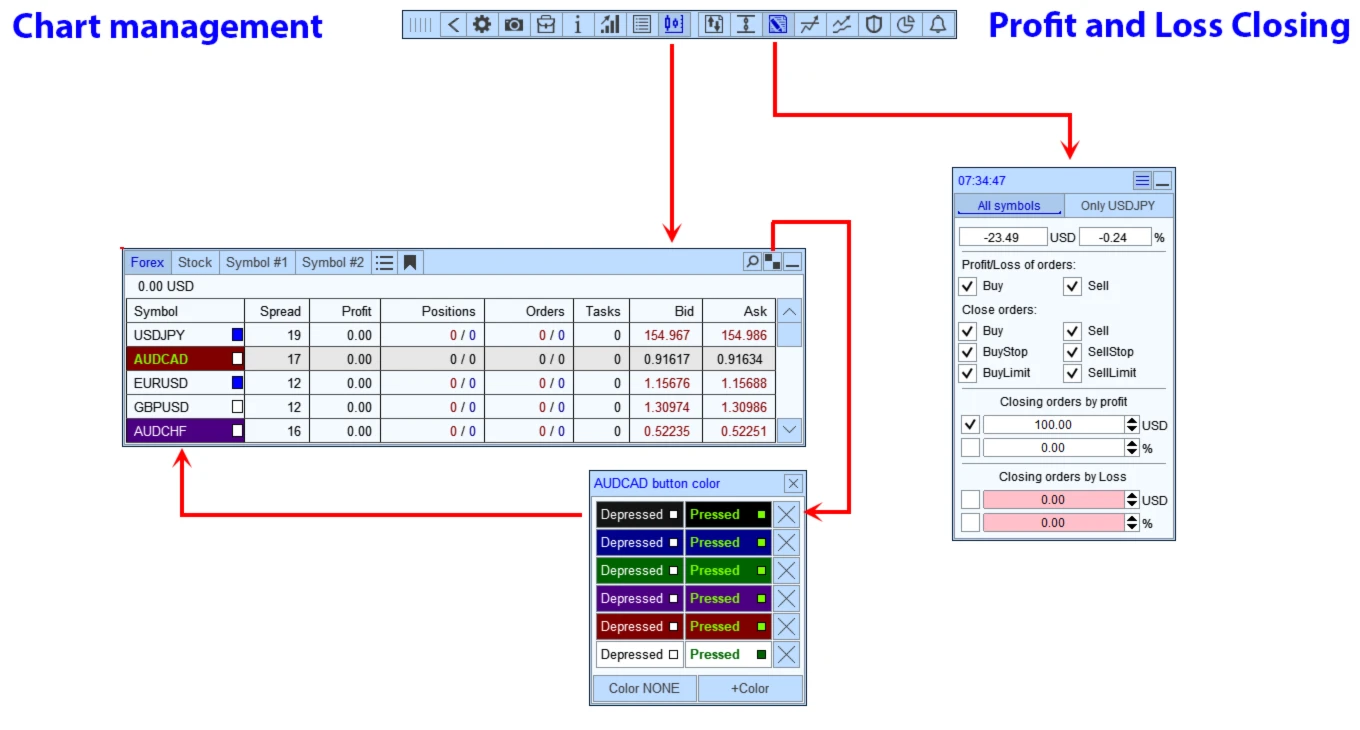Screen dimensions: 1360x730
Task: Enable closing orders by Loss in USD
Action: pos(970,500)
